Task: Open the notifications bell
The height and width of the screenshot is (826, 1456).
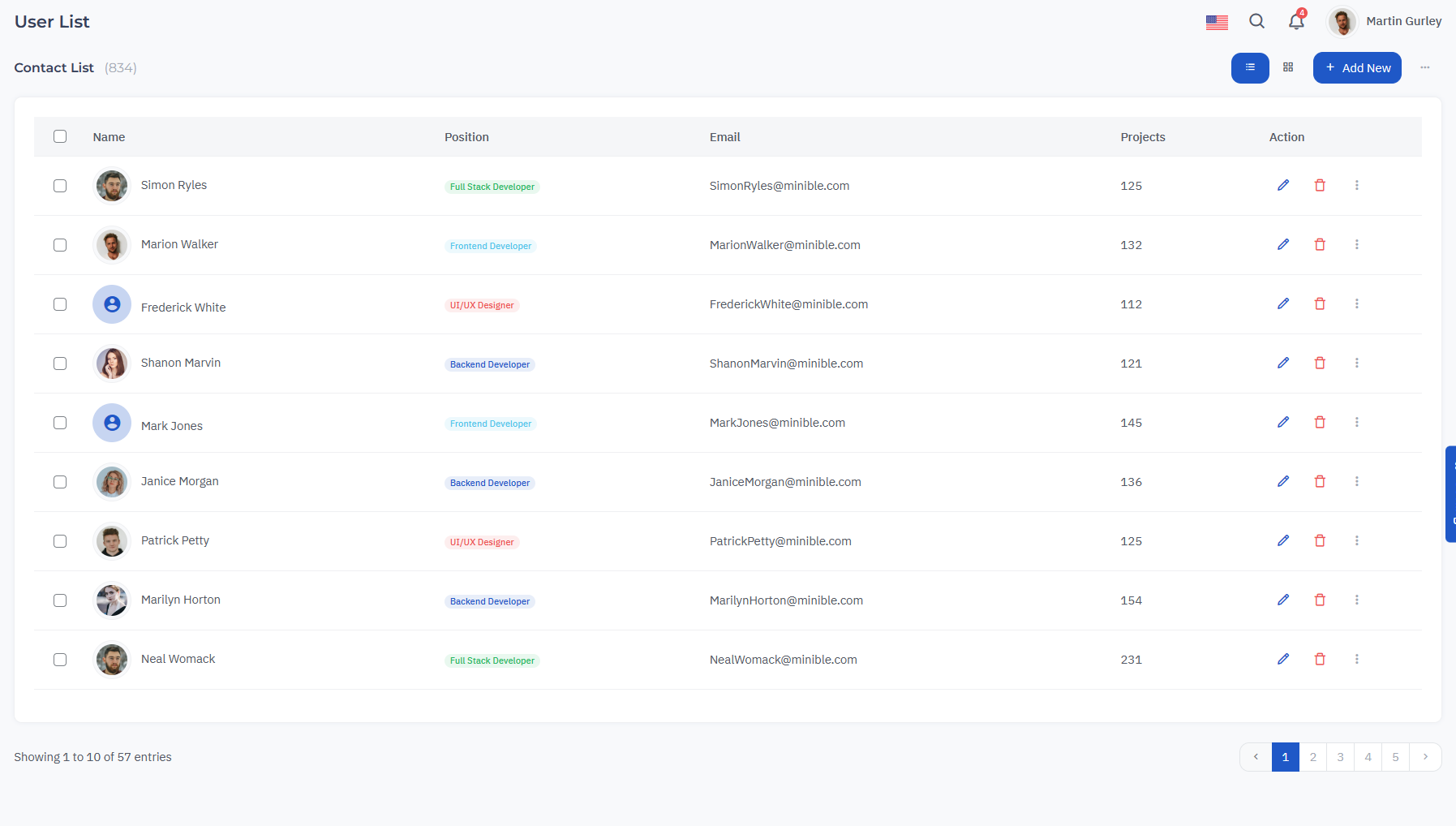Action: pyautogui.click(x=1296, y=21)
